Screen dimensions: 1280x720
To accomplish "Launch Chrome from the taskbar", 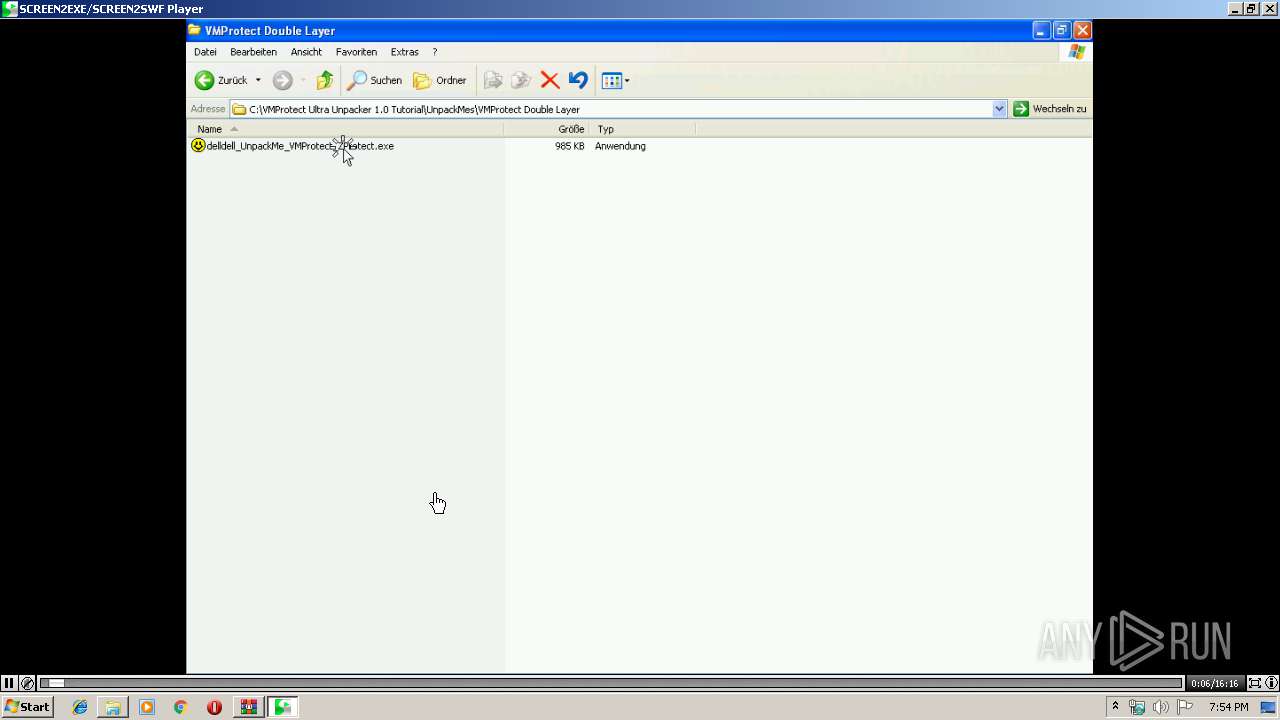I will [x=181, y=707].
